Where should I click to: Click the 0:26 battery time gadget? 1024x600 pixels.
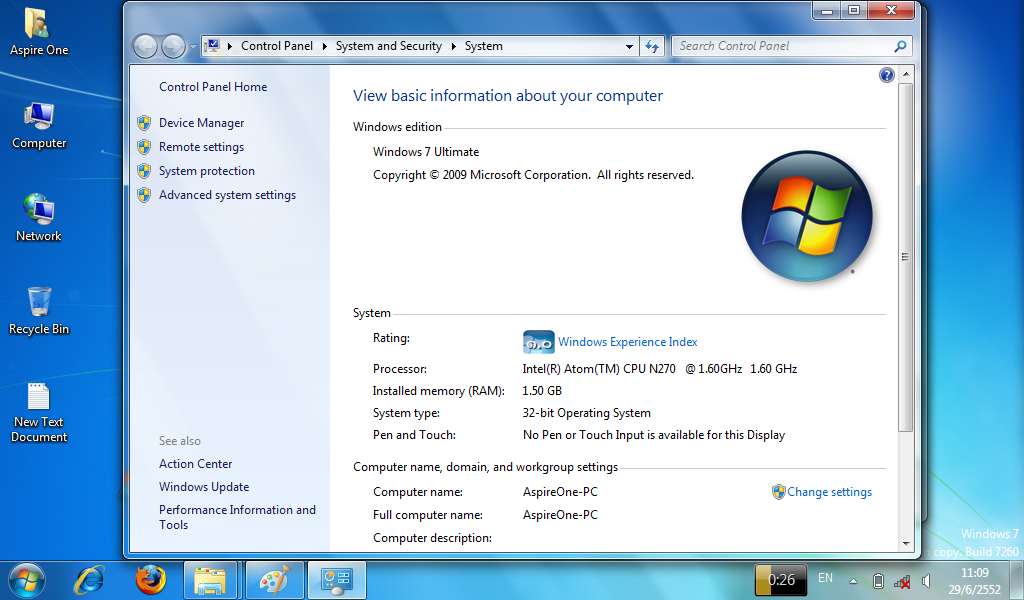click(x=781, y=580)
